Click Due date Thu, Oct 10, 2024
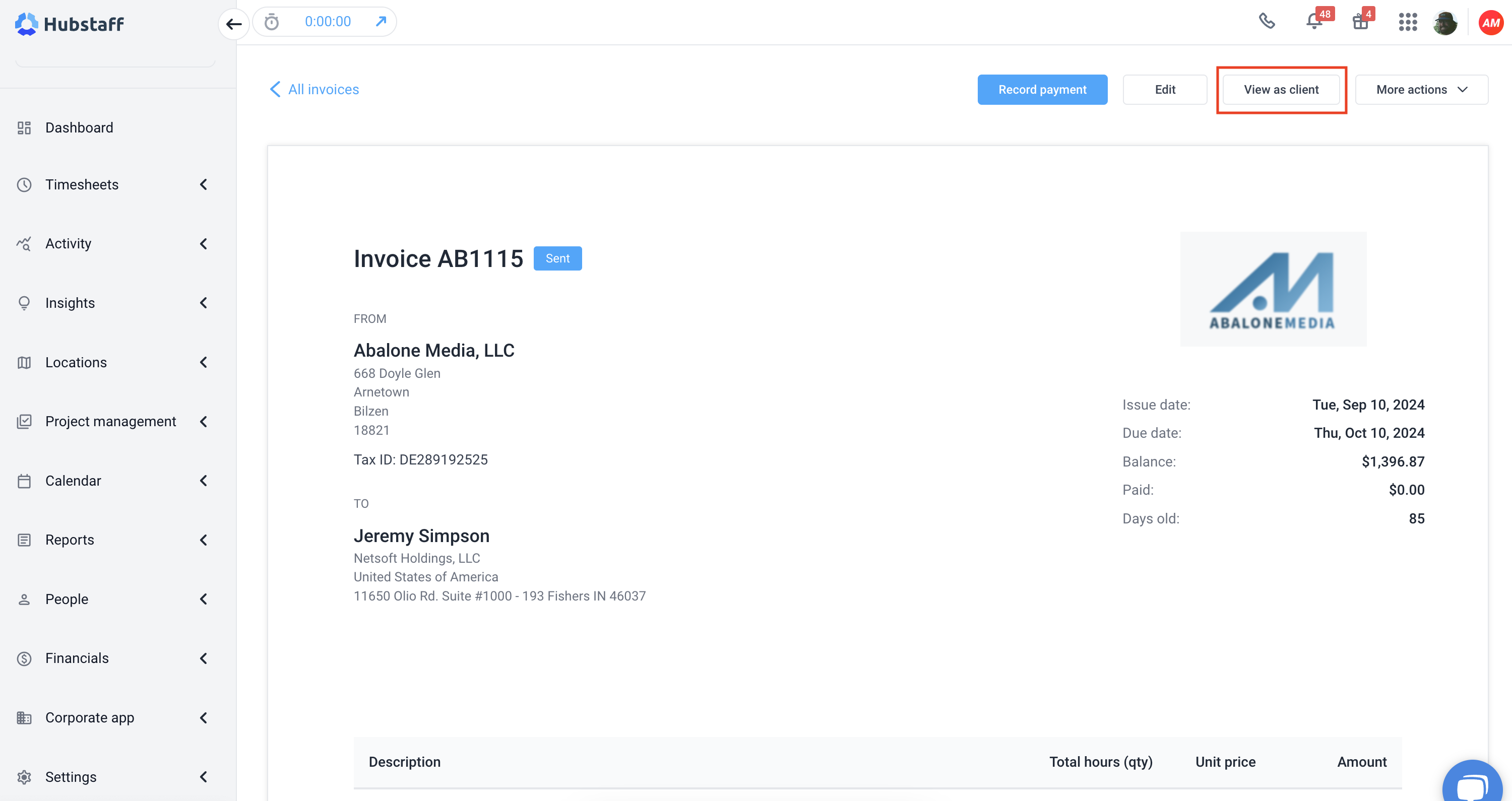Viewport: 1512px width, 801px height. (1369, 432)
